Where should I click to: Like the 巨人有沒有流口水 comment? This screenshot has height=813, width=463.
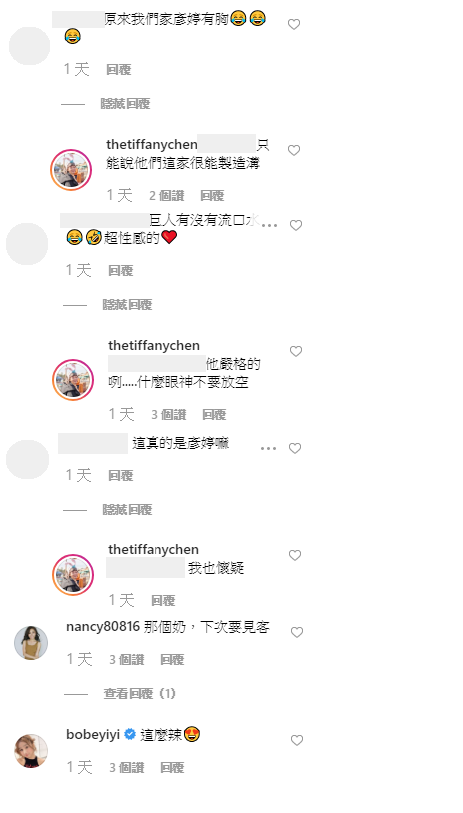pyautogui.click(x=296, y=225)
